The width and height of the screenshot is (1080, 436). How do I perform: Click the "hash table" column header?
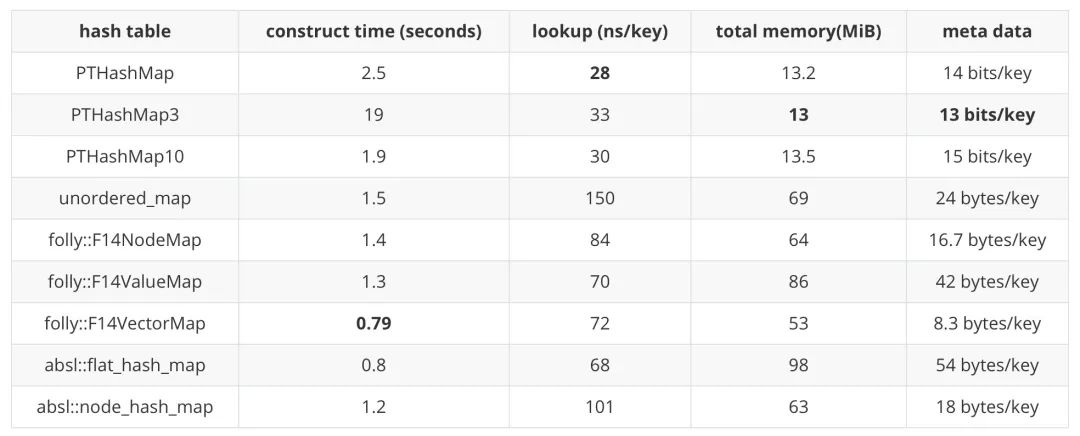pyautogui.click(x=125, y=31)
